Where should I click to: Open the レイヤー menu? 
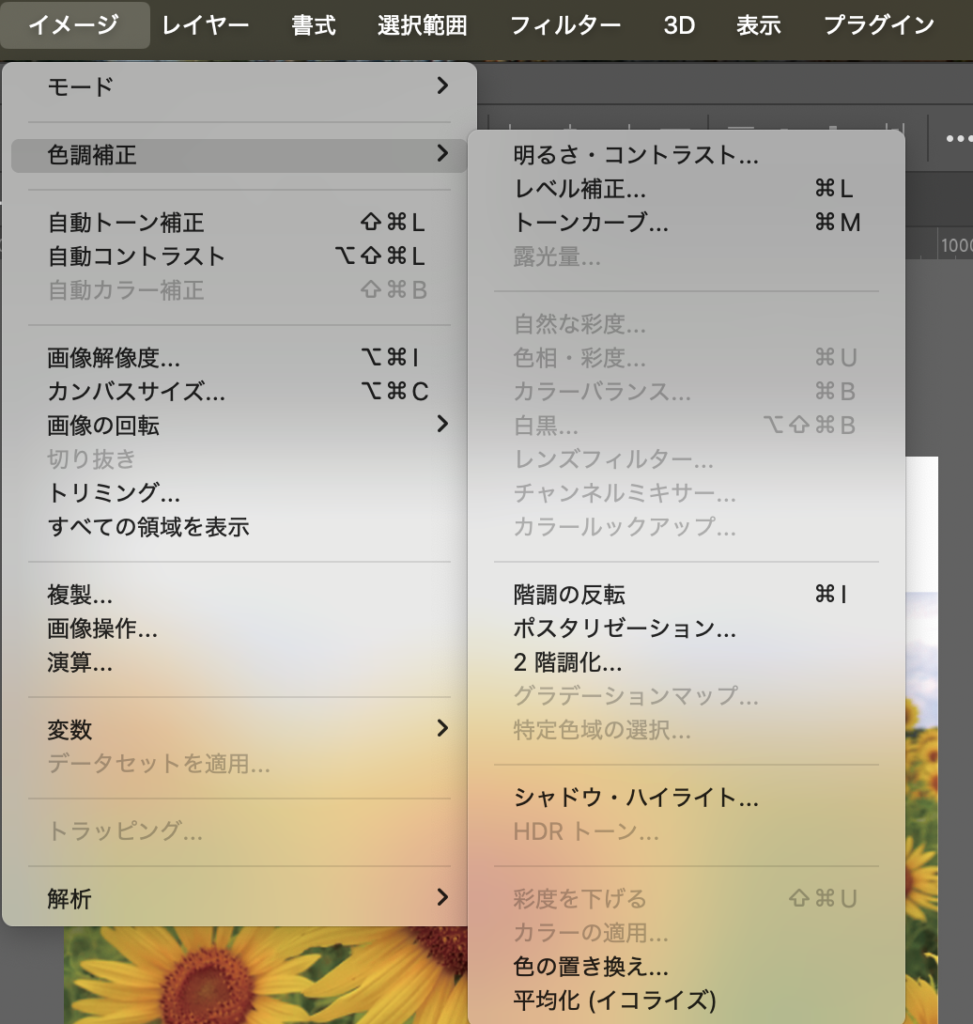pos(205,25)
